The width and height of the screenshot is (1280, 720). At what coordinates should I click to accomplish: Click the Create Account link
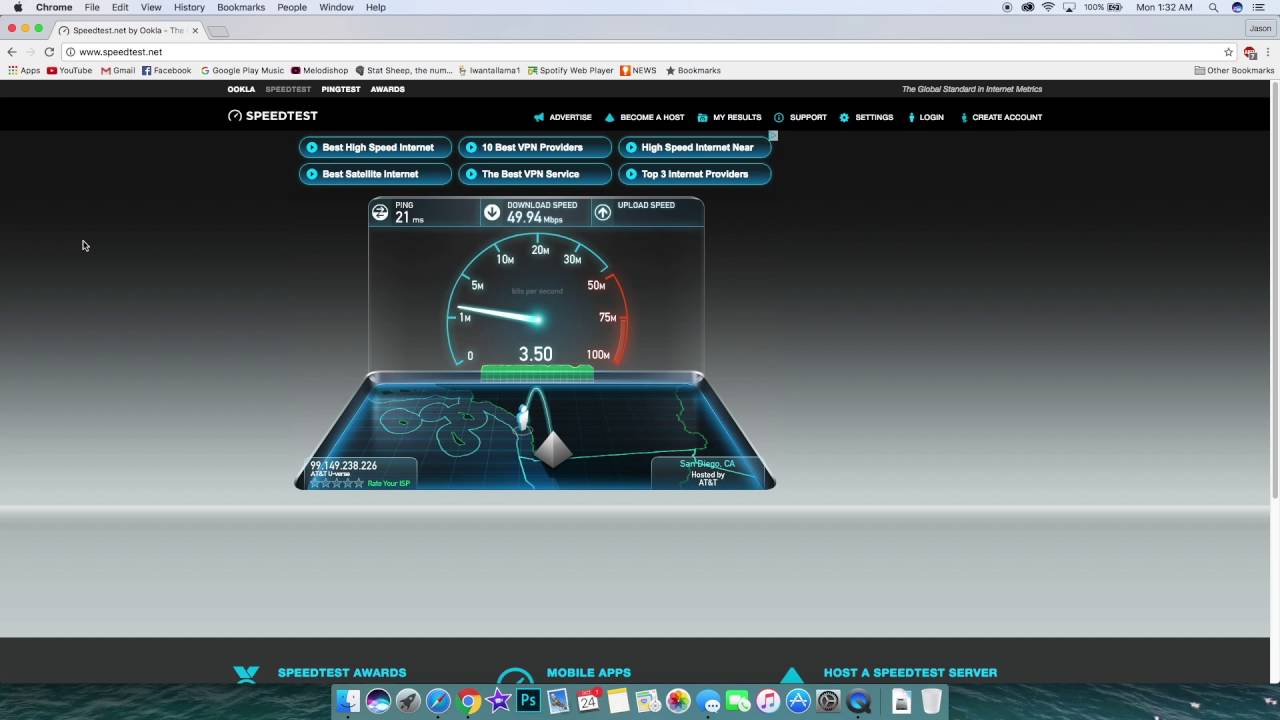coord(1001,117)
